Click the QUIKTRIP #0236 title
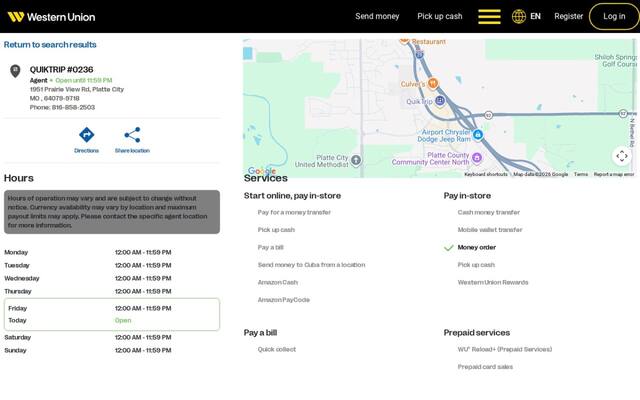 [61, 69]
